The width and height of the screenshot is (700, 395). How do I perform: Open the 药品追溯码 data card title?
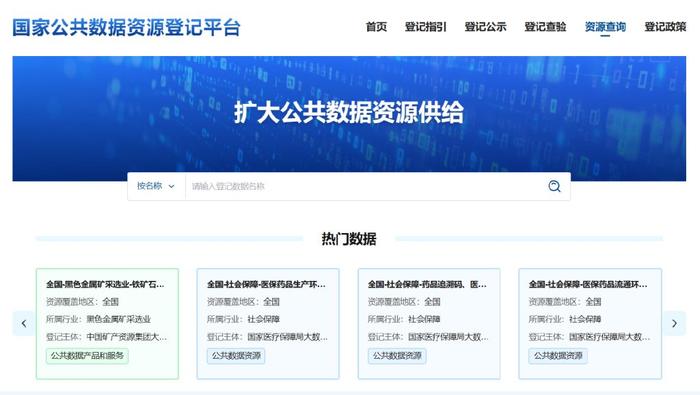[x=427, y=284]
